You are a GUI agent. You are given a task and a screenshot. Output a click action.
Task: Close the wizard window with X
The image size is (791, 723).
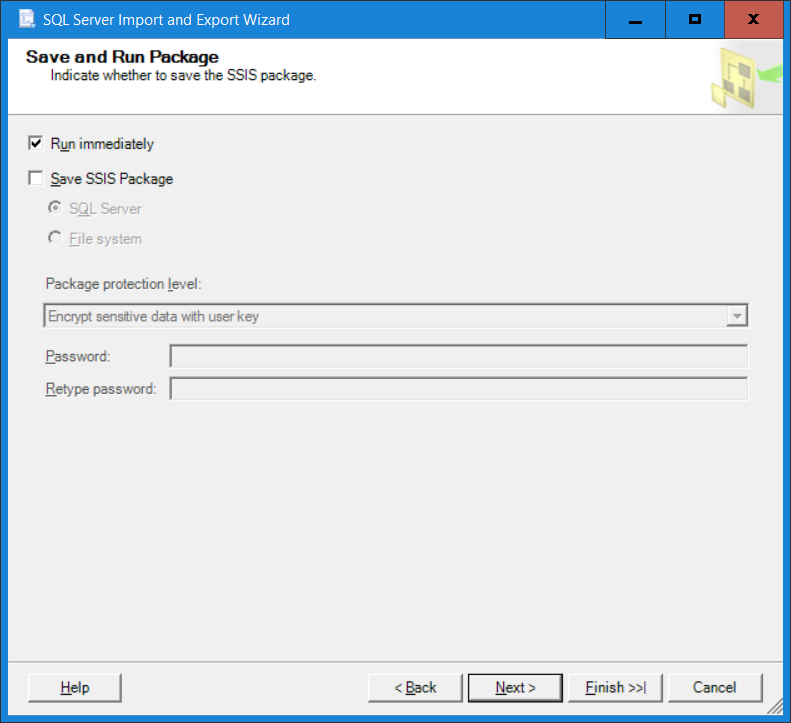(754, 20)
